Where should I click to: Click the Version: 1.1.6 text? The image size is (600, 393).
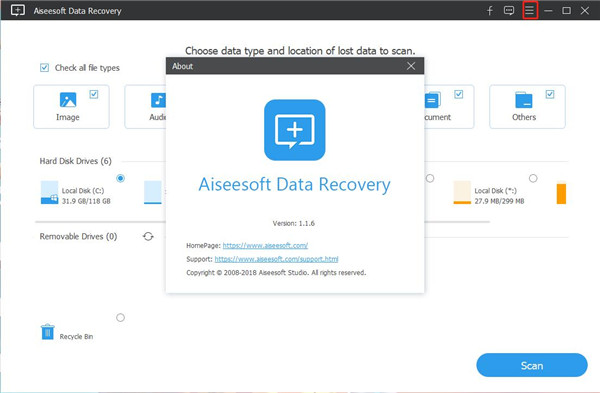[293, 223]
